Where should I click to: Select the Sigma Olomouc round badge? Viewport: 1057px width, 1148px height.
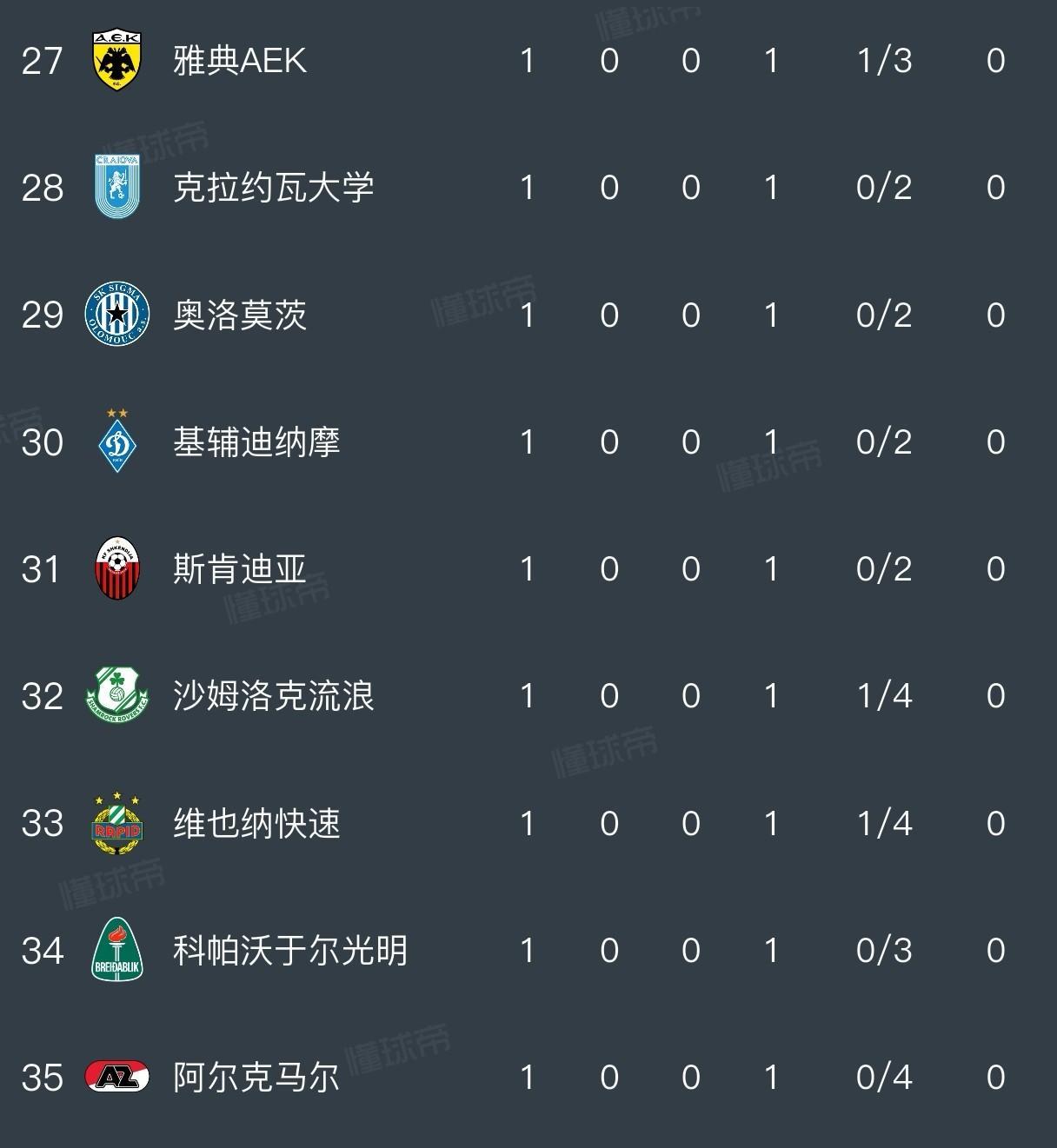(x=116, y=315)
